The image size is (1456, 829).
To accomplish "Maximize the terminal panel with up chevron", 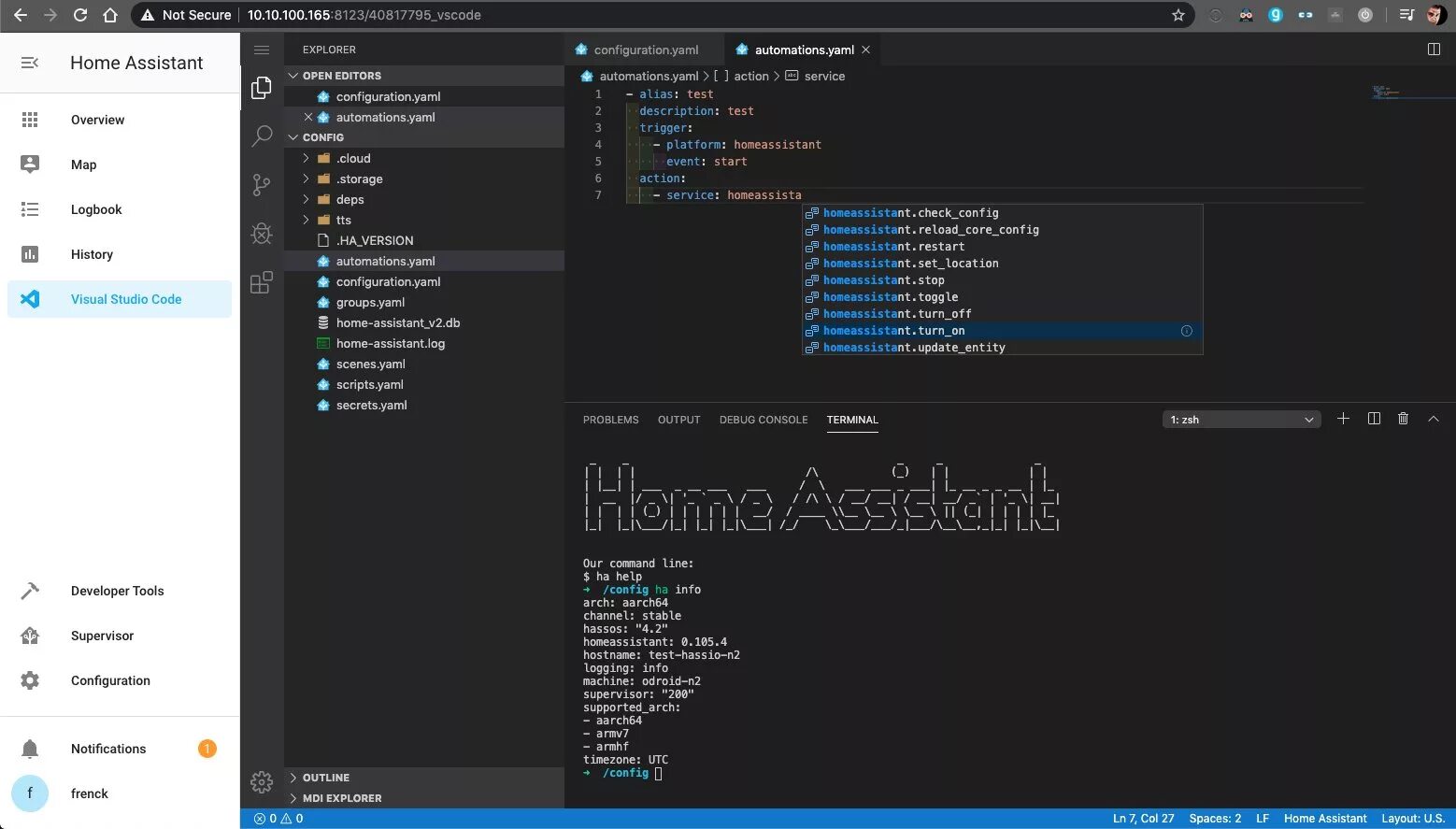I will [x=1433, y=419].
